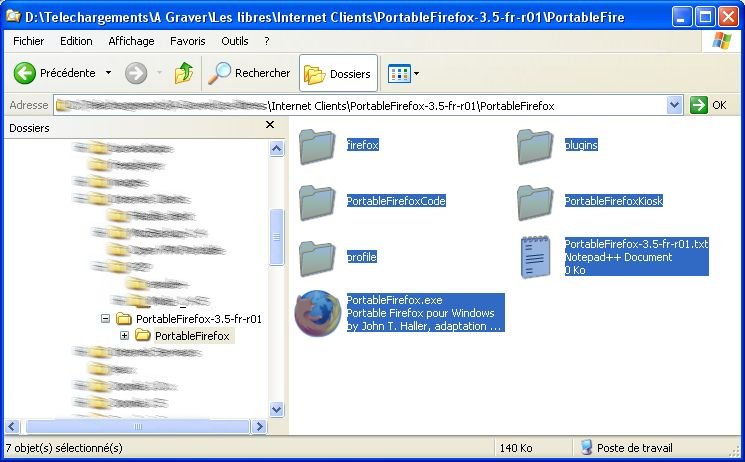
Task: Open the Rechercher search tool
Action: coord(248,73)
